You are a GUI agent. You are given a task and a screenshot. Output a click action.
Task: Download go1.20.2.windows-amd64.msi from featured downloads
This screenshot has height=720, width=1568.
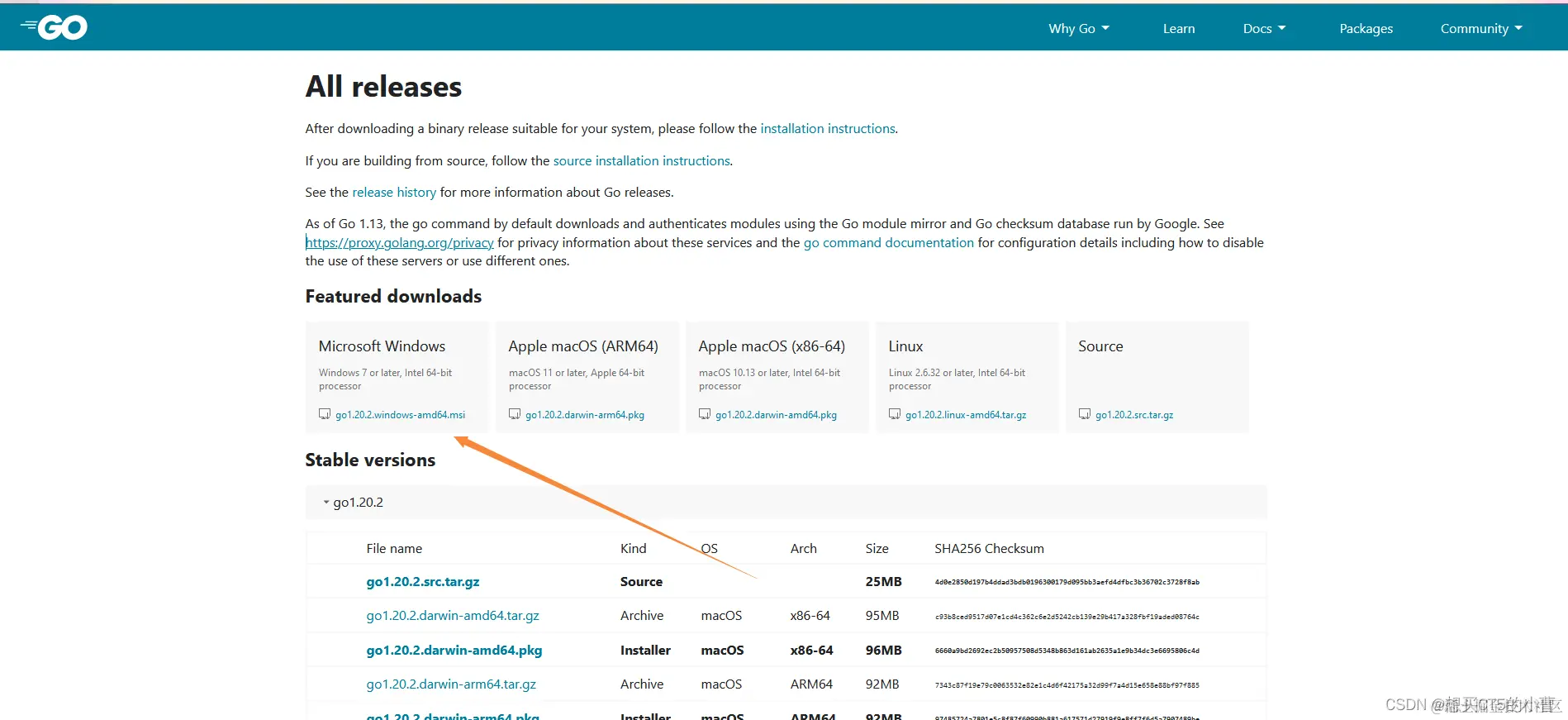click(400, 415)
